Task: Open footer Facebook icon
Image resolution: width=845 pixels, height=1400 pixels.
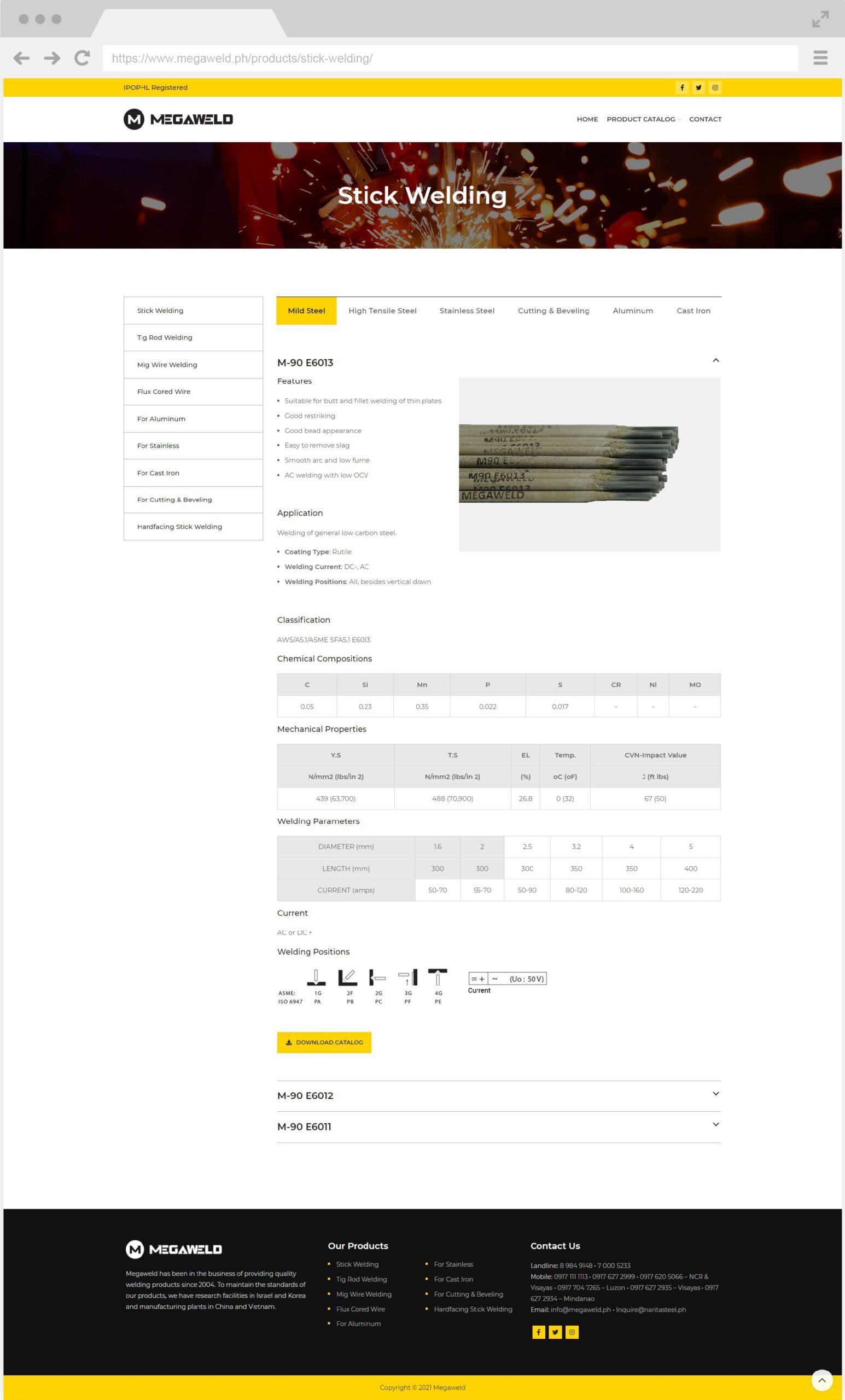Action: [538, 1332]
